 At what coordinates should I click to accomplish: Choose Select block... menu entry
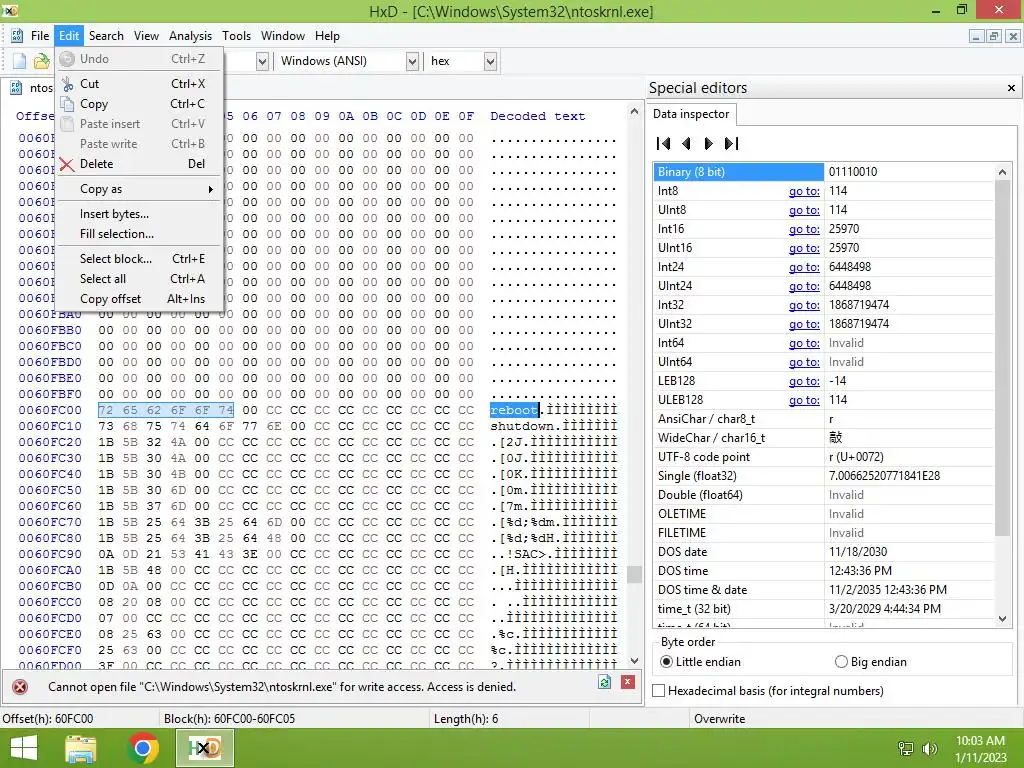[138, 259]
